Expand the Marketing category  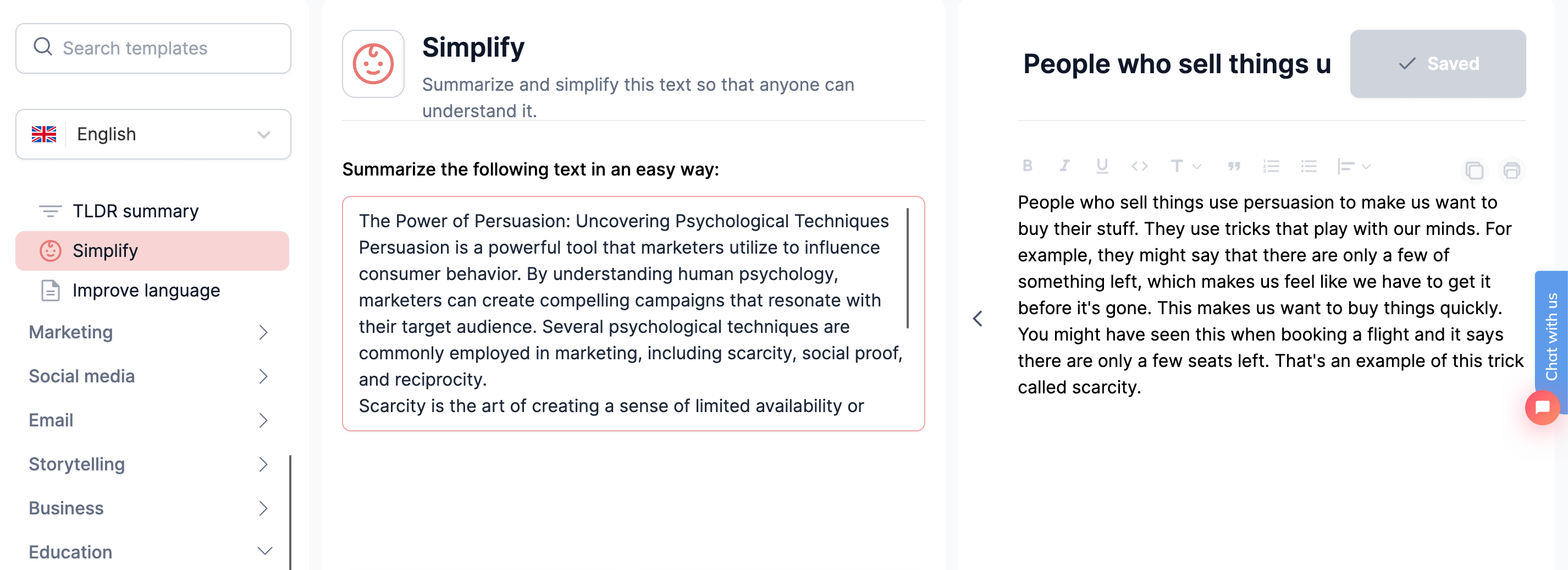pyautogui.click(x=149, y=332)
